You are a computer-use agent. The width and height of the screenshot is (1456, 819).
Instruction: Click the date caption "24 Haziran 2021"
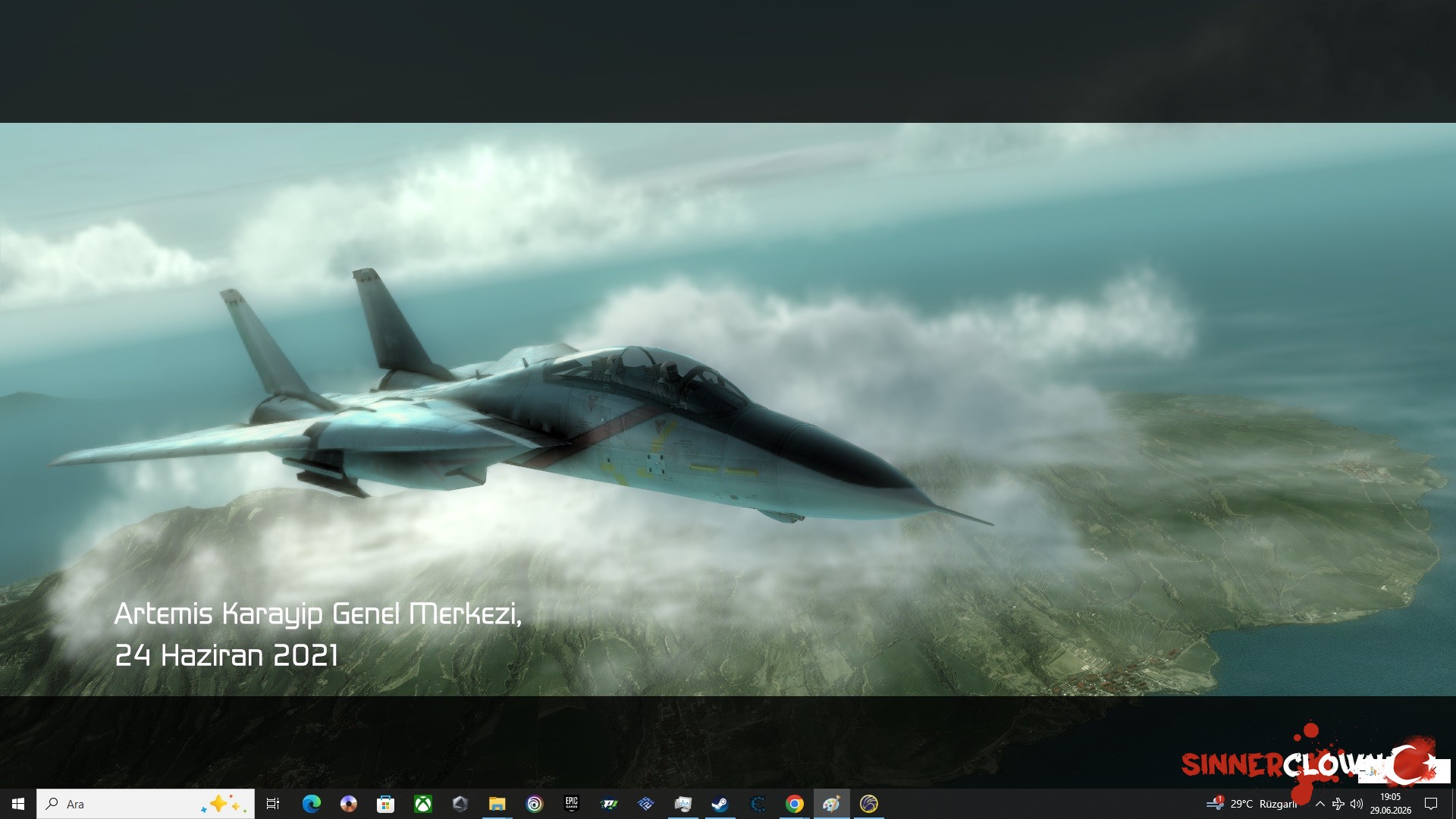click(227, 655)
